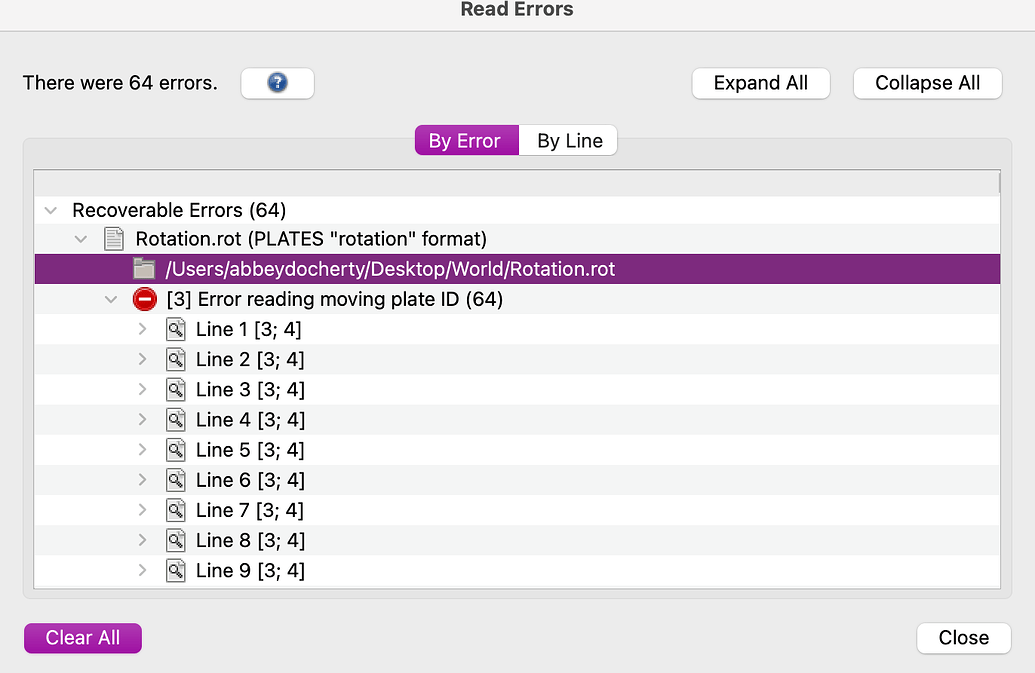Select the 'Line 9 [3; 4]' text

point(250,570)
